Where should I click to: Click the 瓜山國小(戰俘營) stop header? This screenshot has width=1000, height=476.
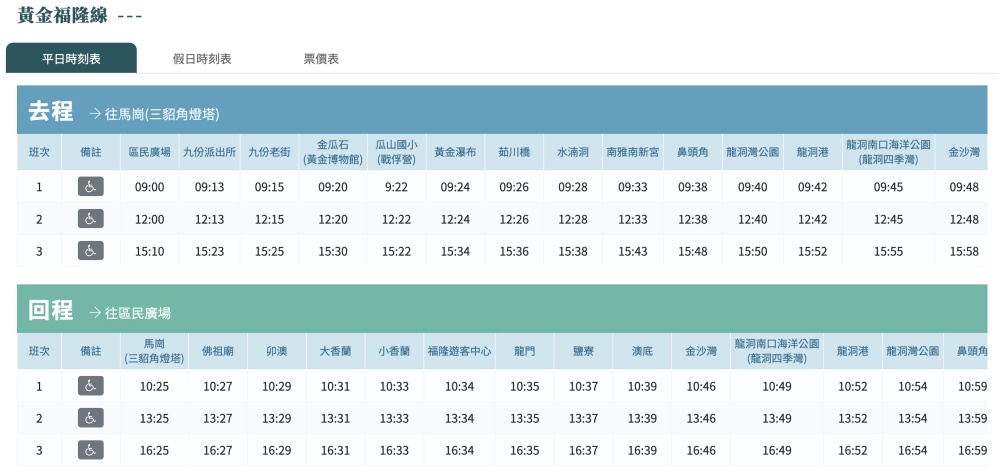pos(396,152)
